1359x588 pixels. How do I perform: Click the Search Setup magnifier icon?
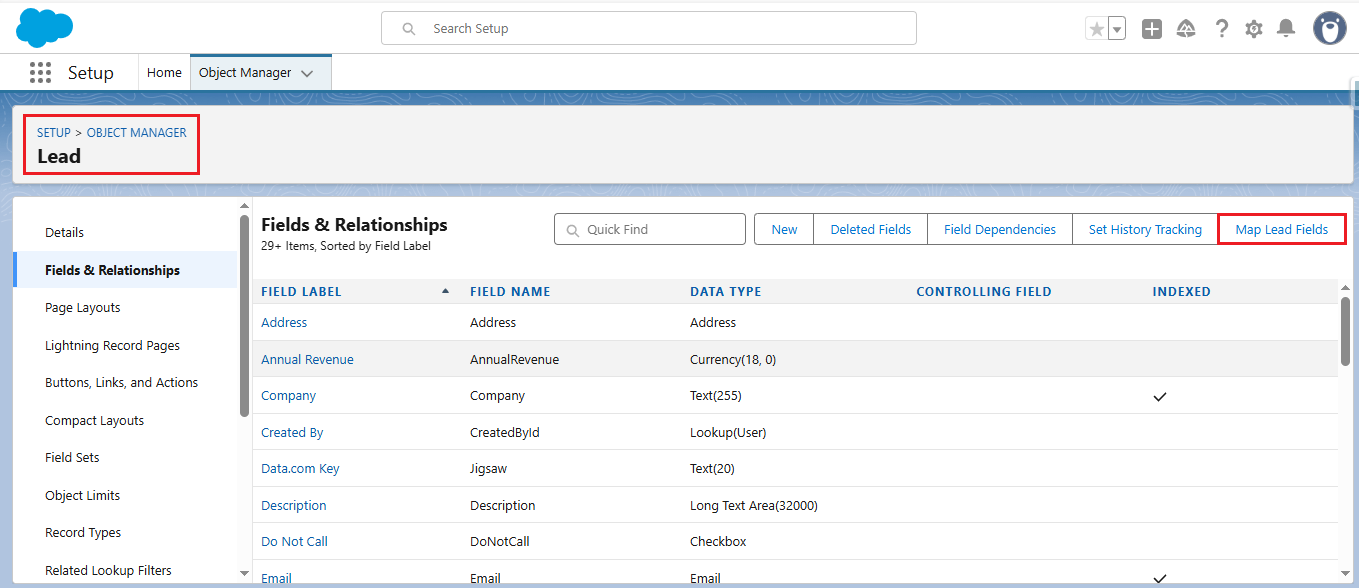(x=408, y=29)
